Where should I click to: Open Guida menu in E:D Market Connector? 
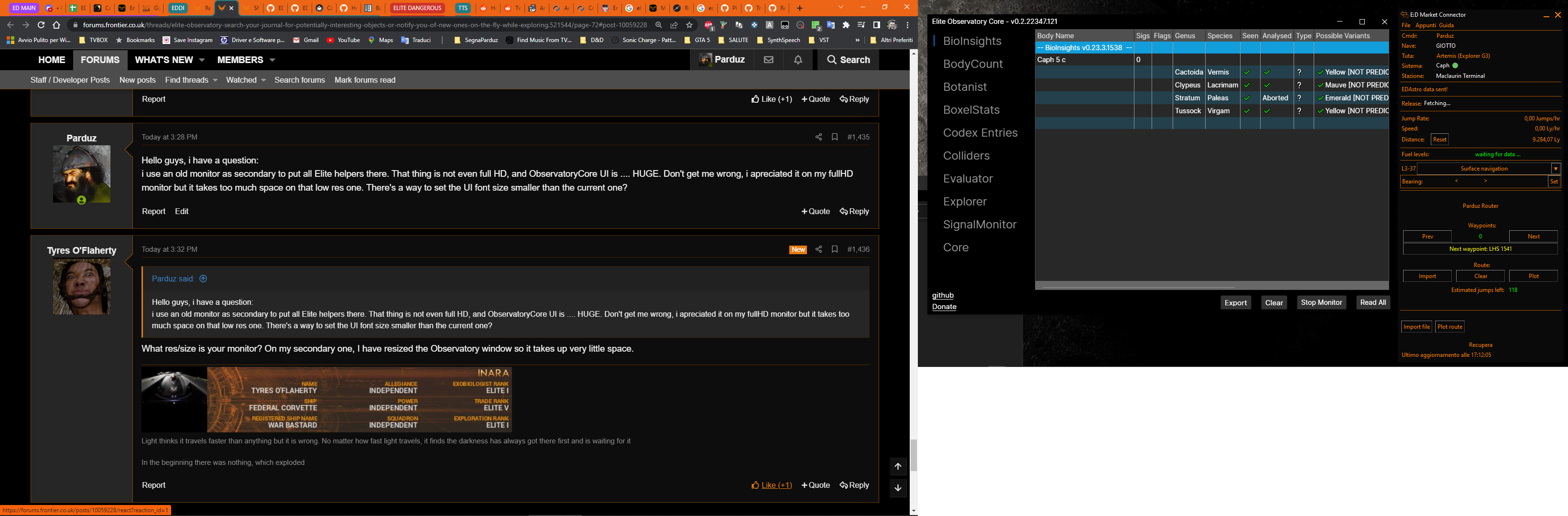1446,25
